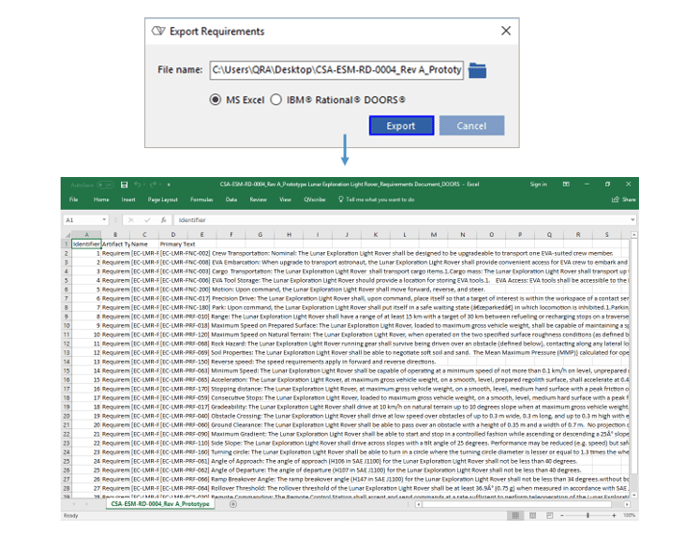The width and height of the screenshot is (688, 535).
Task: Open the Undo history dropdown arrow
Action: pos(144,185)
